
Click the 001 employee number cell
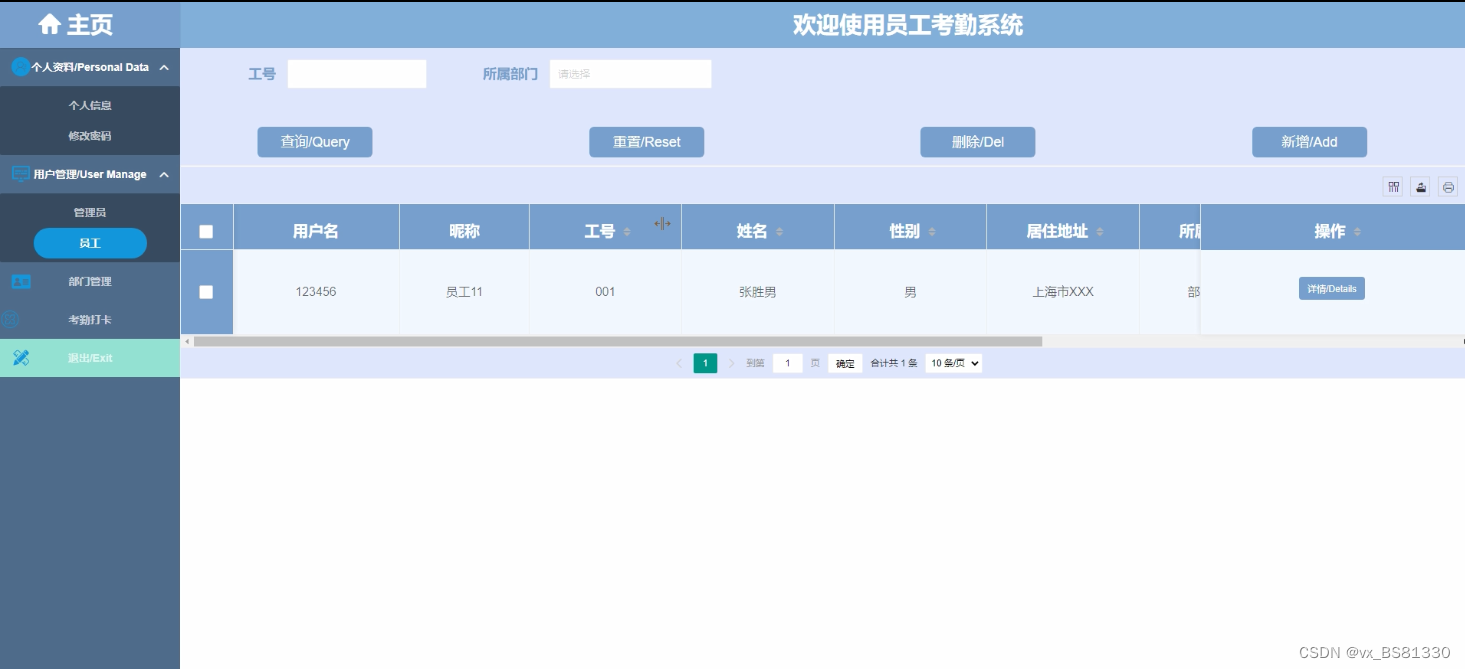coord(605,292)
